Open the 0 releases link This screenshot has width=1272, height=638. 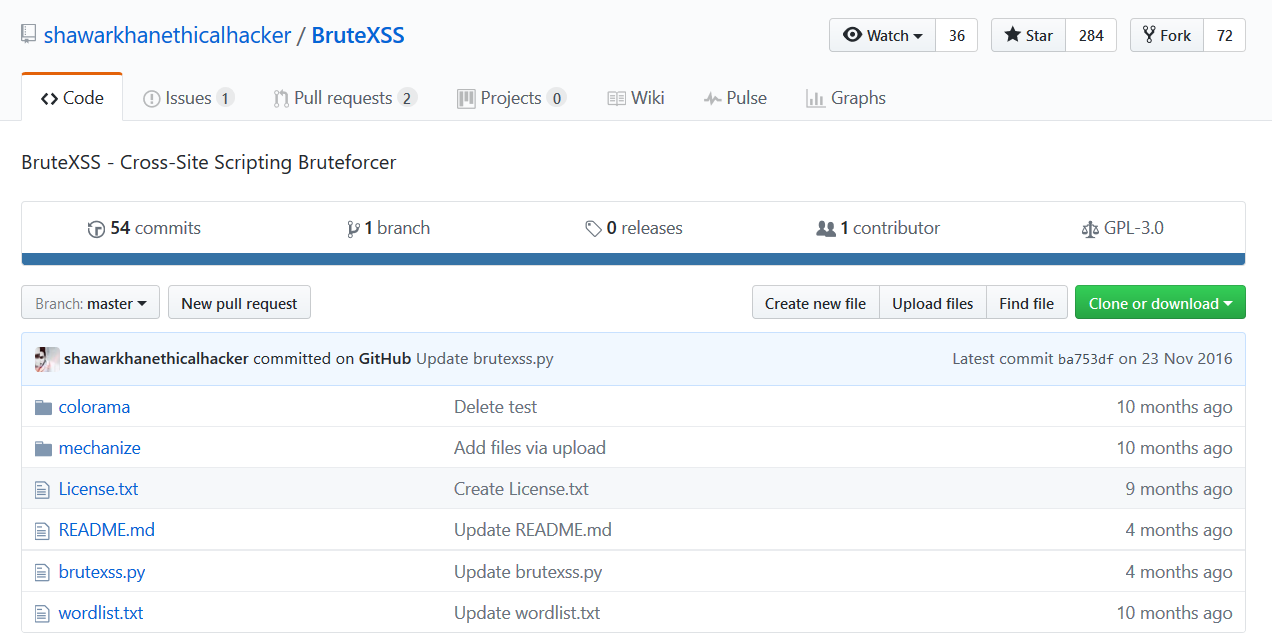(x=634, y=228)
